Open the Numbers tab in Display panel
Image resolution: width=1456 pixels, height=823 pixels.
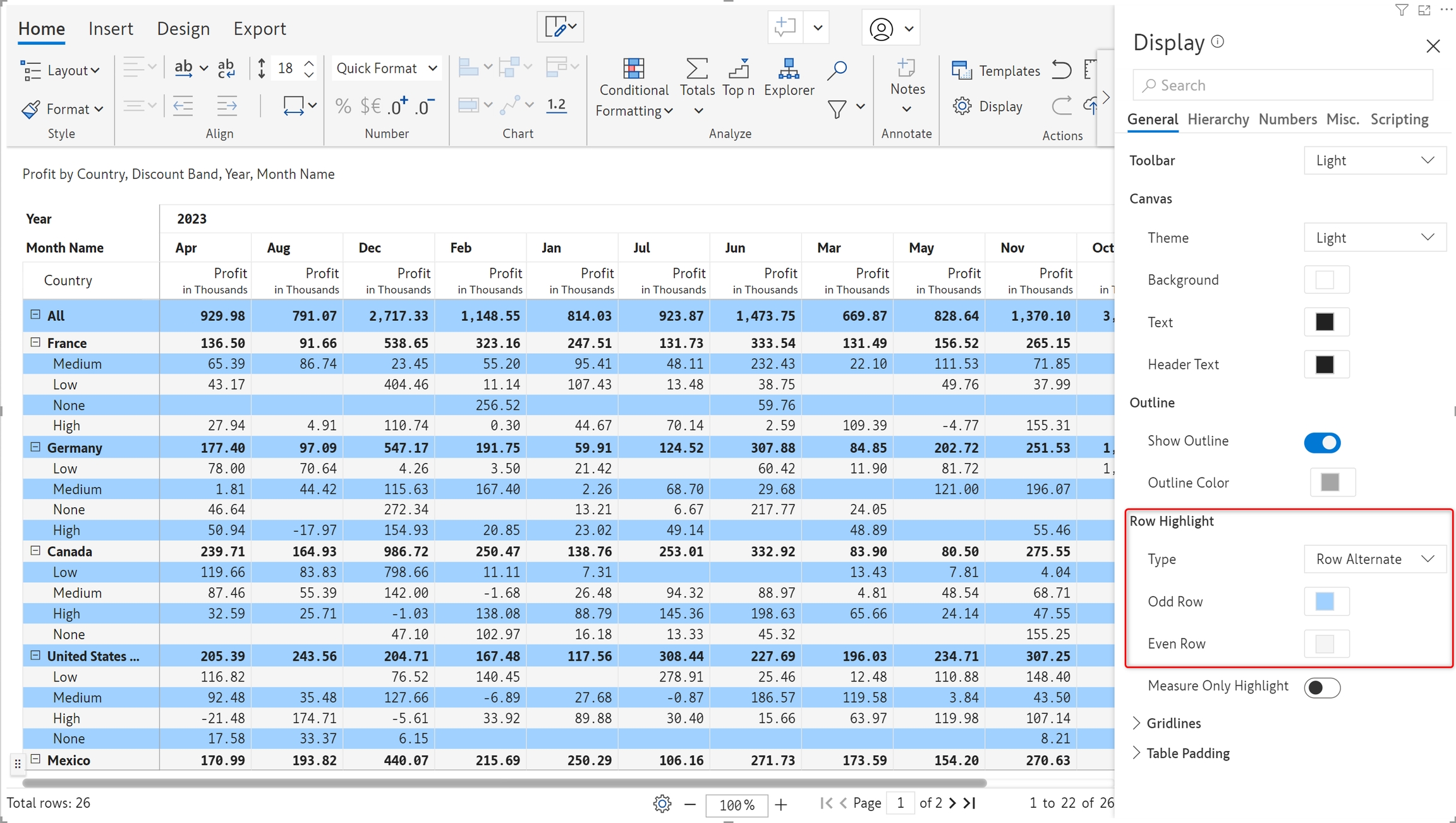[1287, 119]
